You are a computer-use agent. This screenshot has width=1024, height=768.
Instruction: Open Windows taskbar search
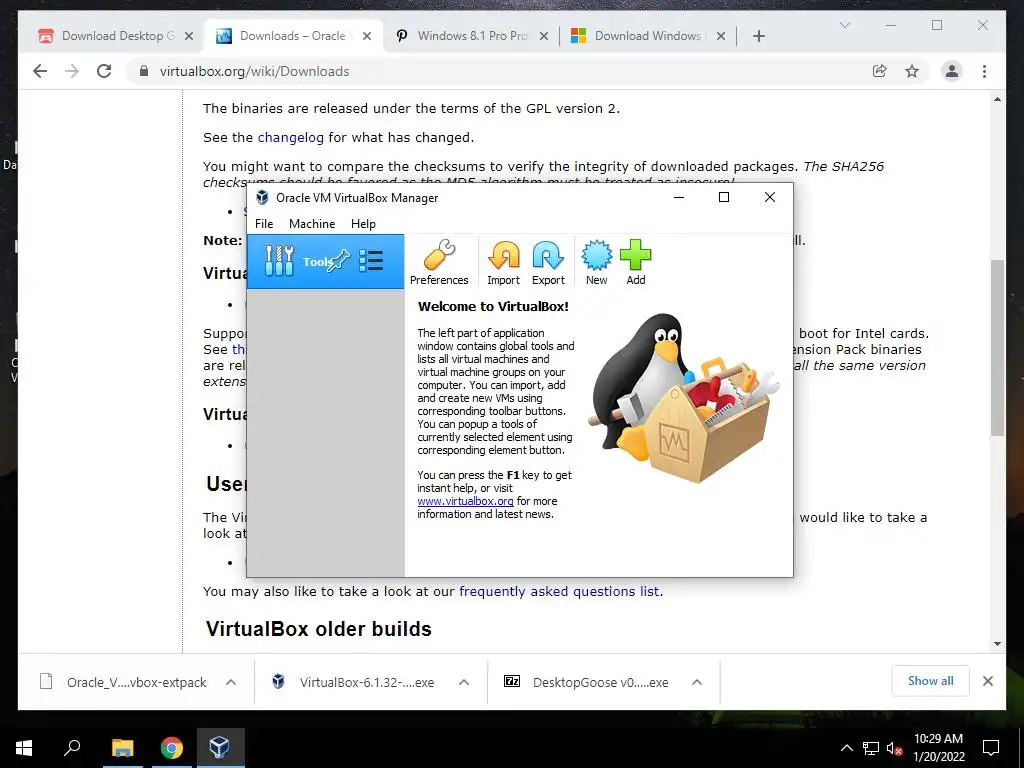tap(72, 748)
